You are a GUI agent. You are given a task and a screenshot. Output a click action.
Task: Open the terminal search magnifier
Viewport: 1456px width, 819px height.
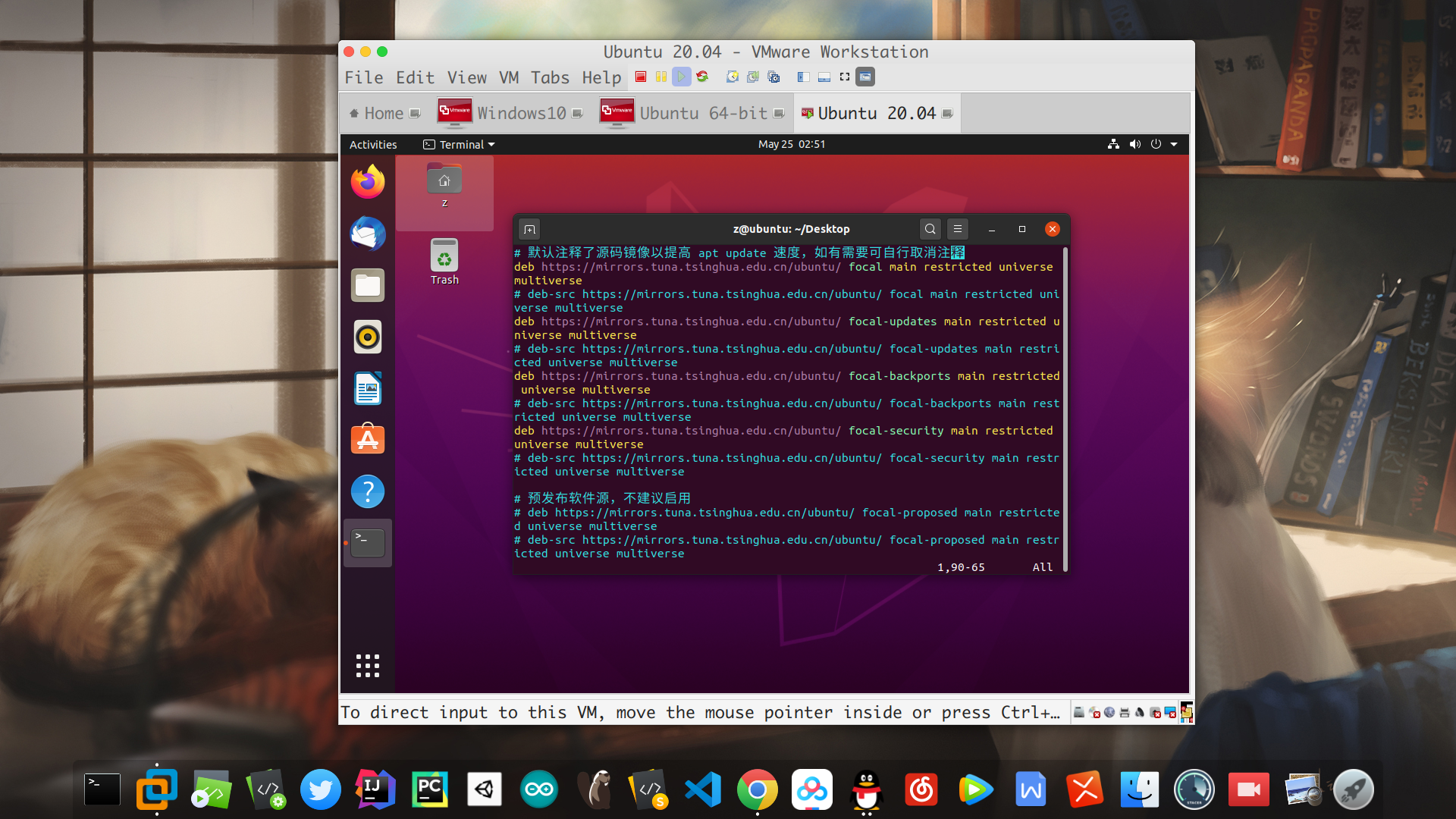point(930,228)
